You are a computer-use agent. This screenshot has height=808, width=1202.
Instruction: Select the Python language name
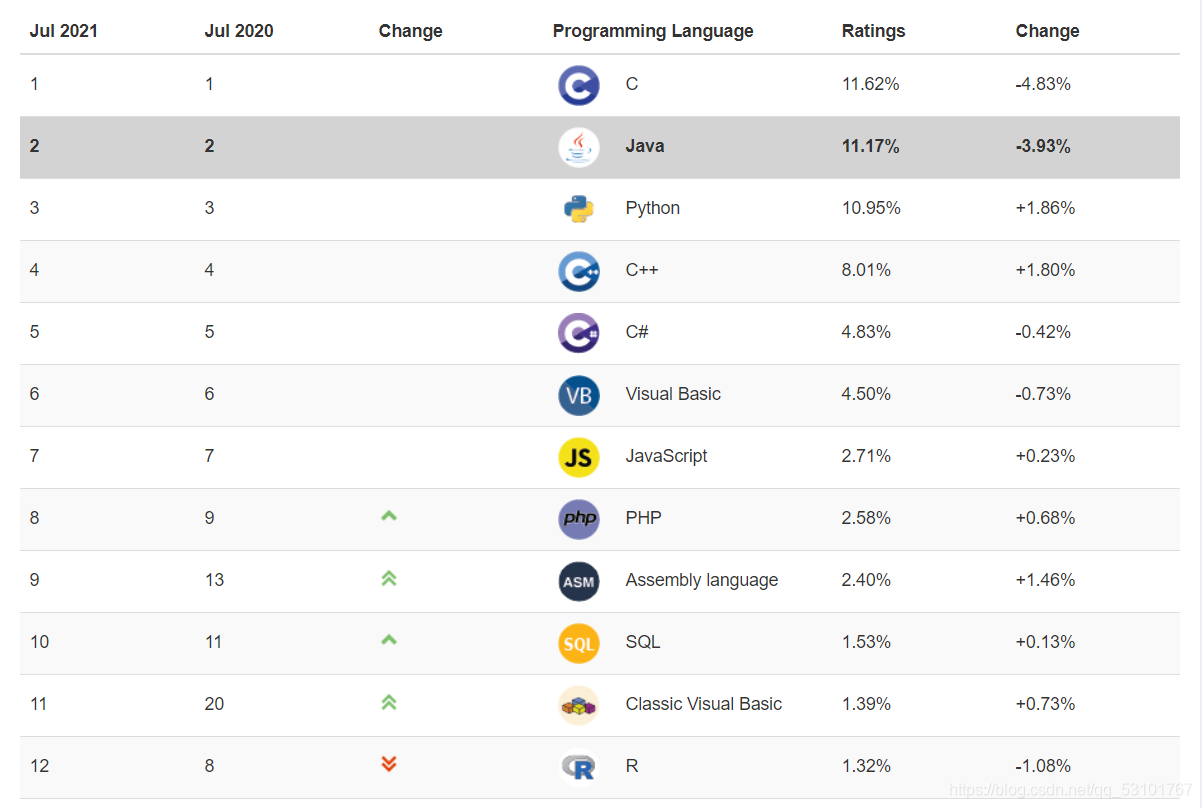point(653,208)
